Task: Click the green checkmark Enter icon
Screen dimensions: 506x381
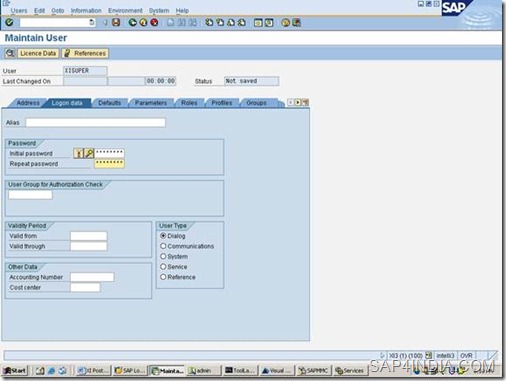Action: click(9, 22)
